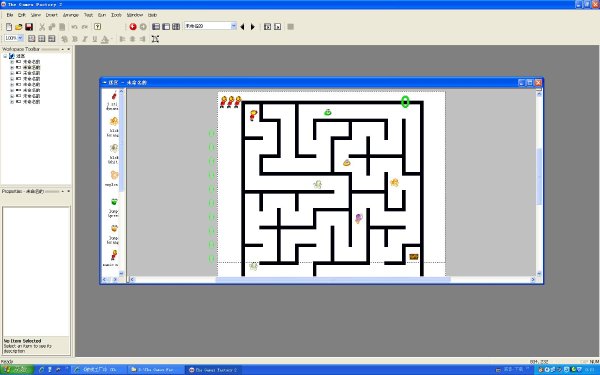Click the Undo arrow icon
600x375 pixels.
point(75,27)
